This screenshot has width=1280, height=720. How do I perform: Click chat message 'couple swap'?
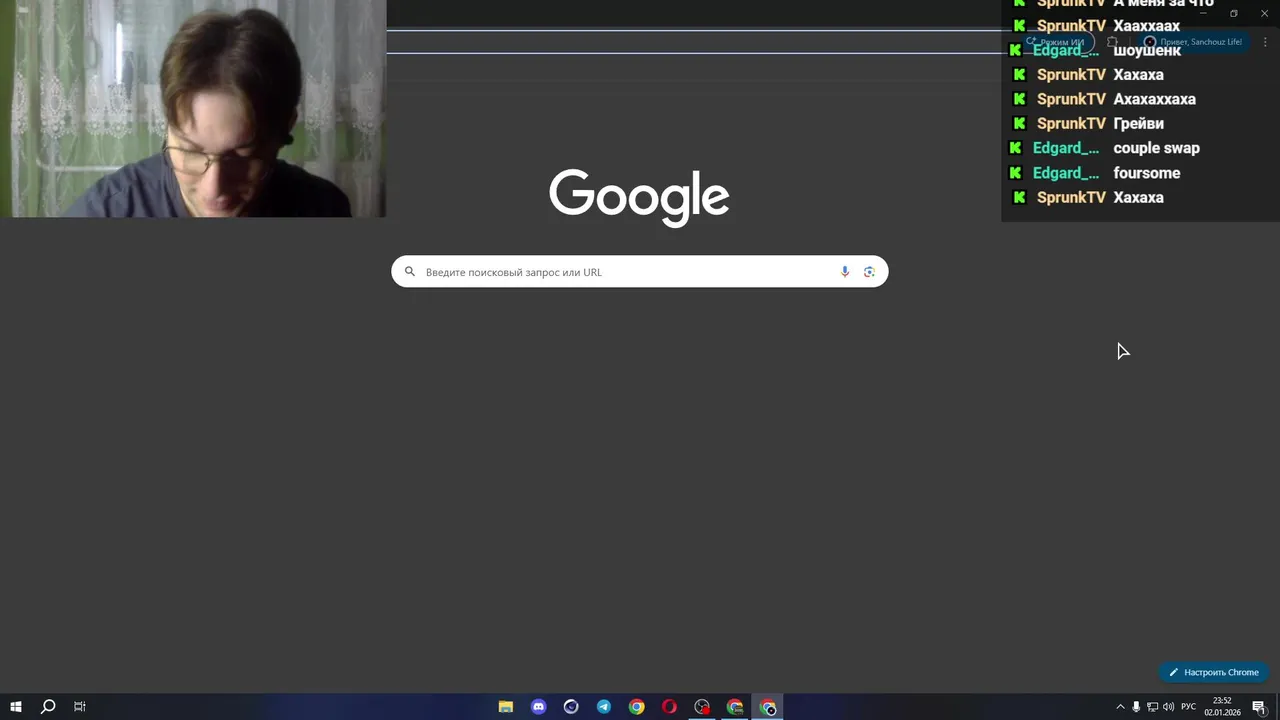(x=1156, y=148)
